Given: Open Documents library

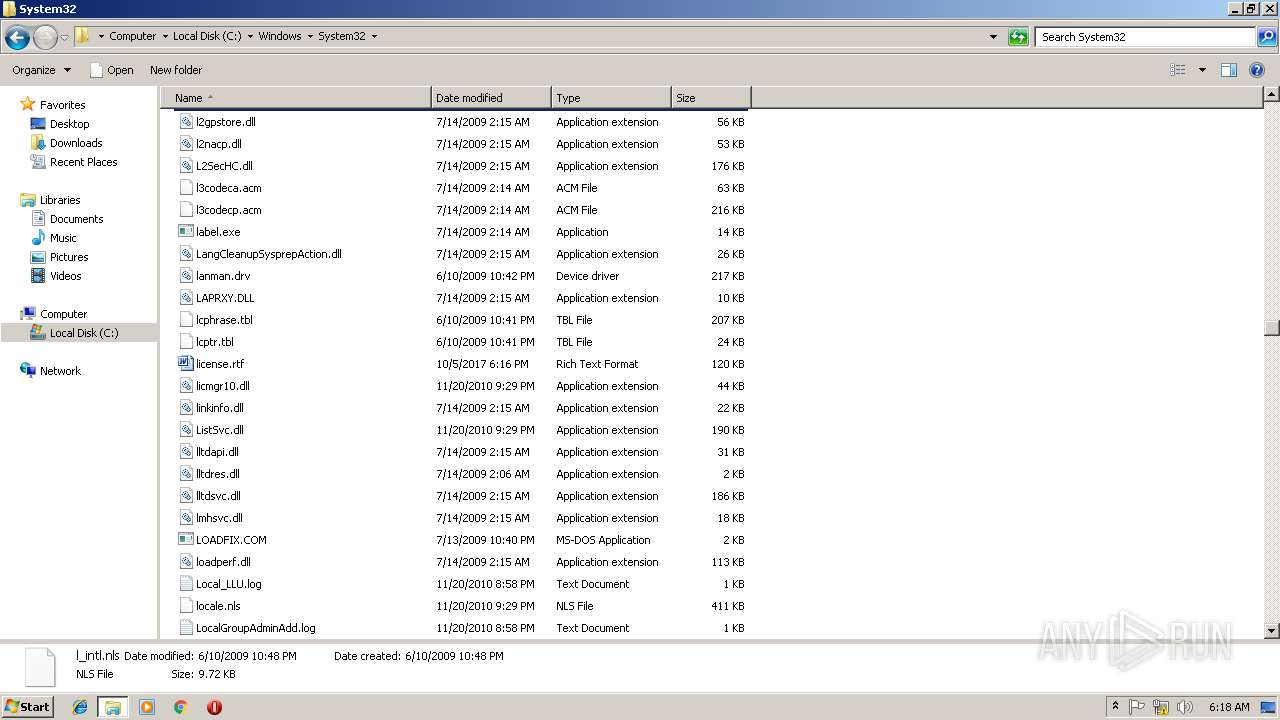Looking at the screenshot, I should click(76, 219).
